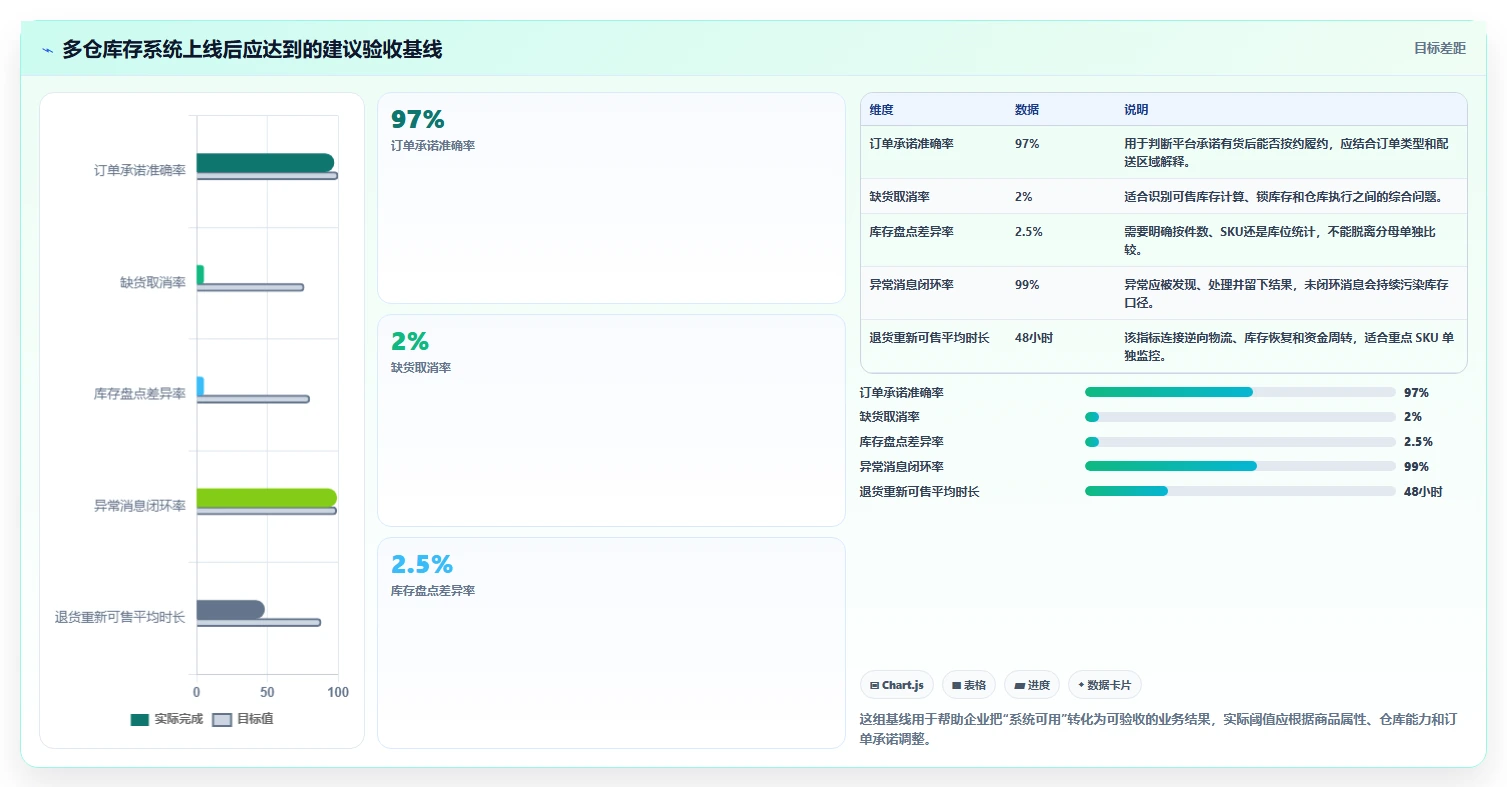This screenshot has width=1507, height=787.
Task: Click the 订单承诺准确率 progress bar in the progress list
Action: [x=1240, y=392]
